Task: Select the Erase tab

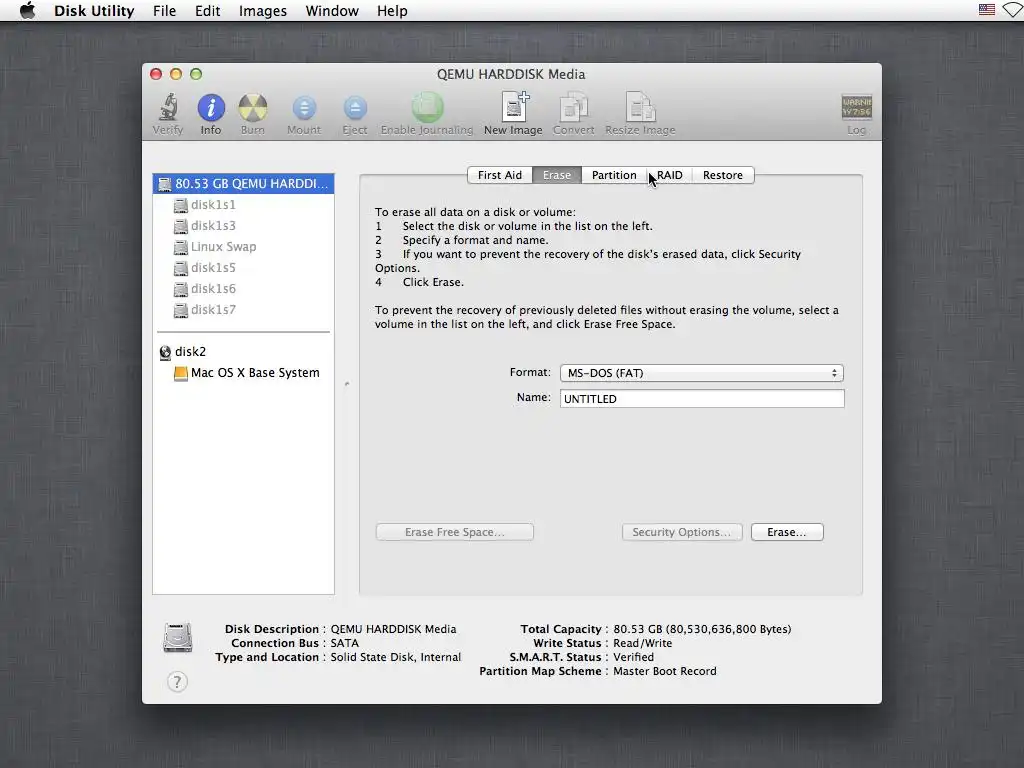Action: [557, 175]
